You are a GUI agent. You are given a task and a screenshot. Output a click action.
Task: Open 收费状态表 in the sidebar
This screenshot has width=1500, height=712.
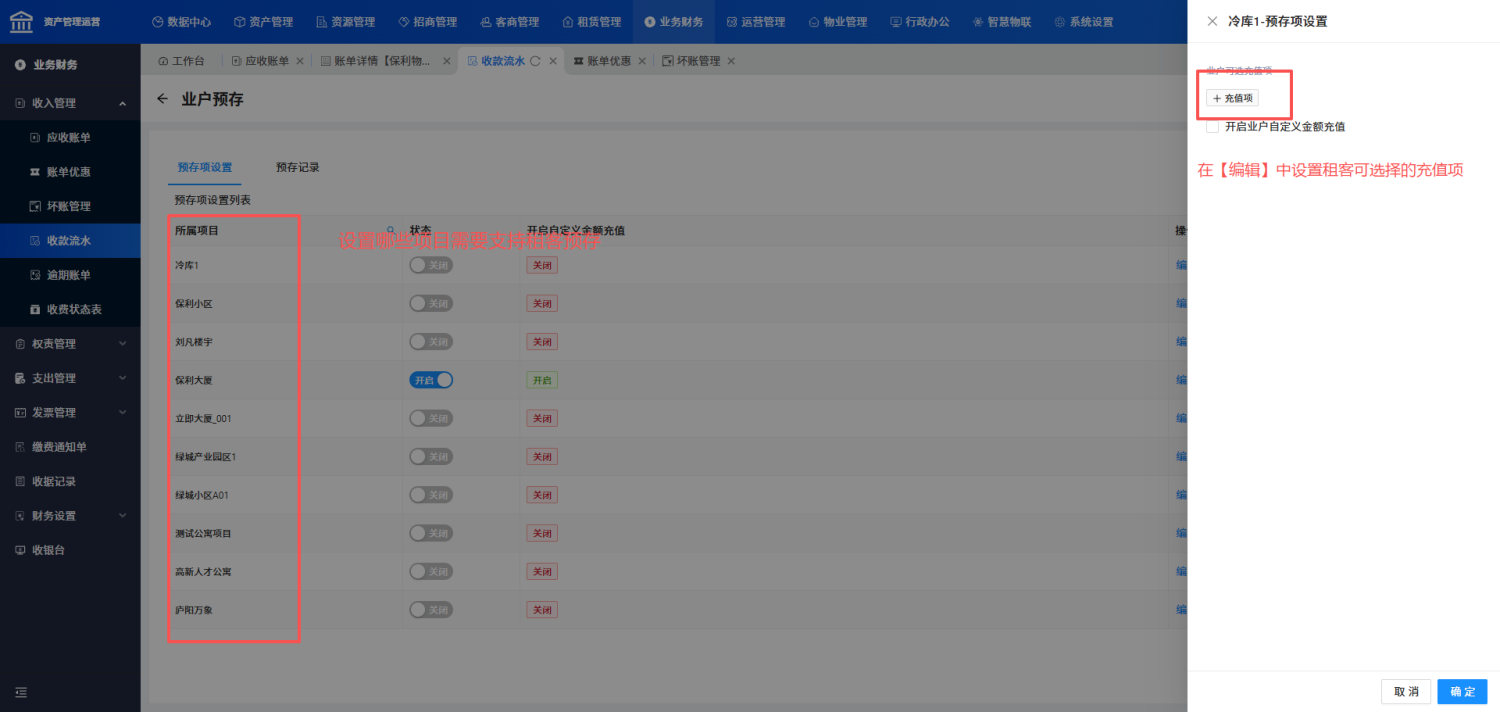pyautogui.click(x=70, y=309)
